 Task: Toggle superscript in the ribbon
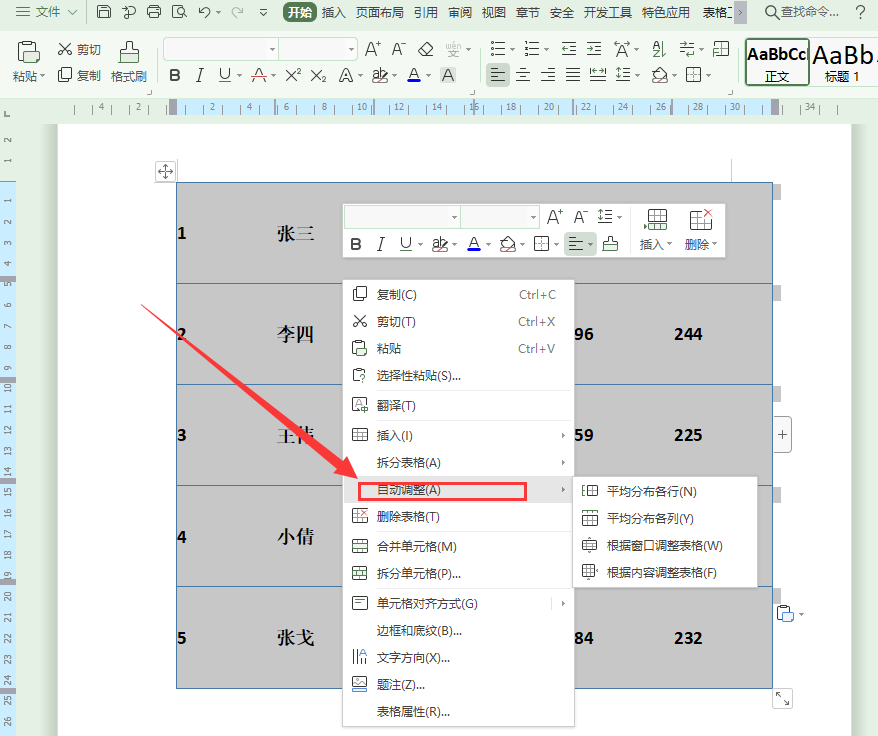point(293,75)
